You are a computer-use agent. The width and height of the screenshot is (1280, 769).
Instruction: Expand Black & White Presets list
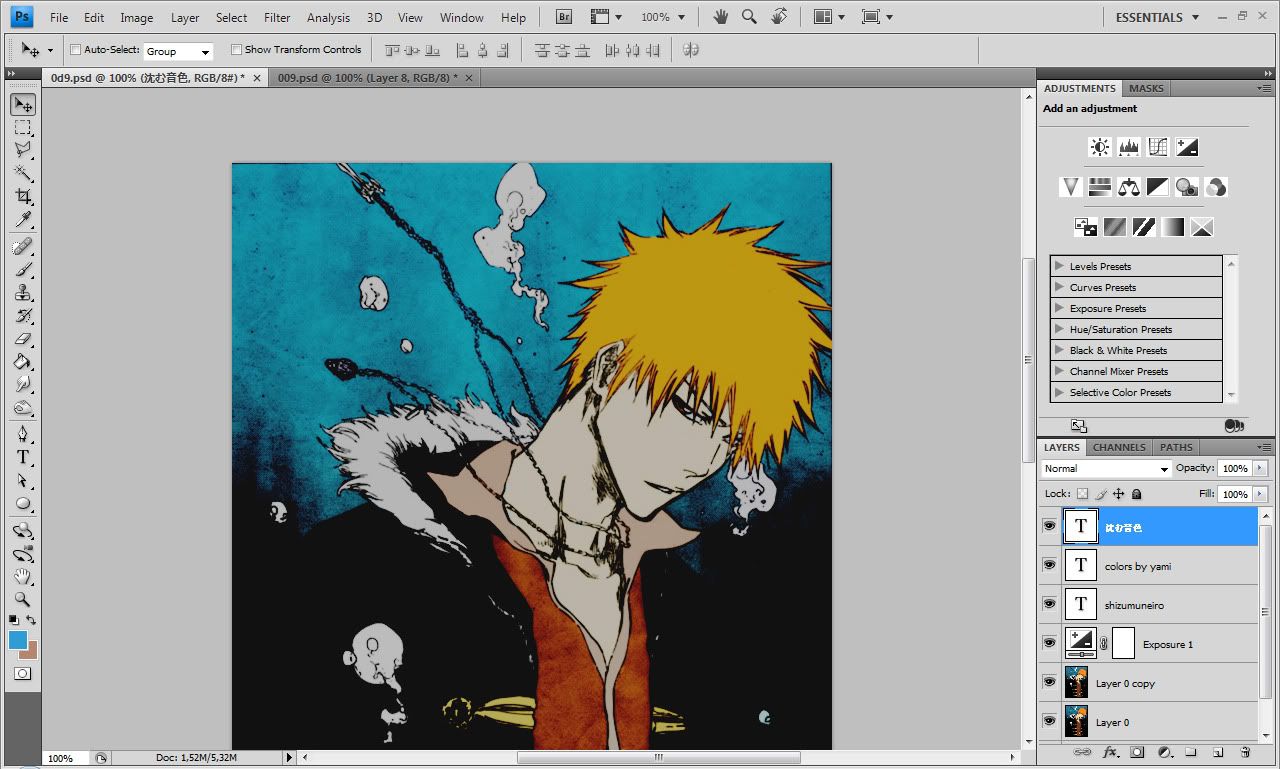(1059, 350)
